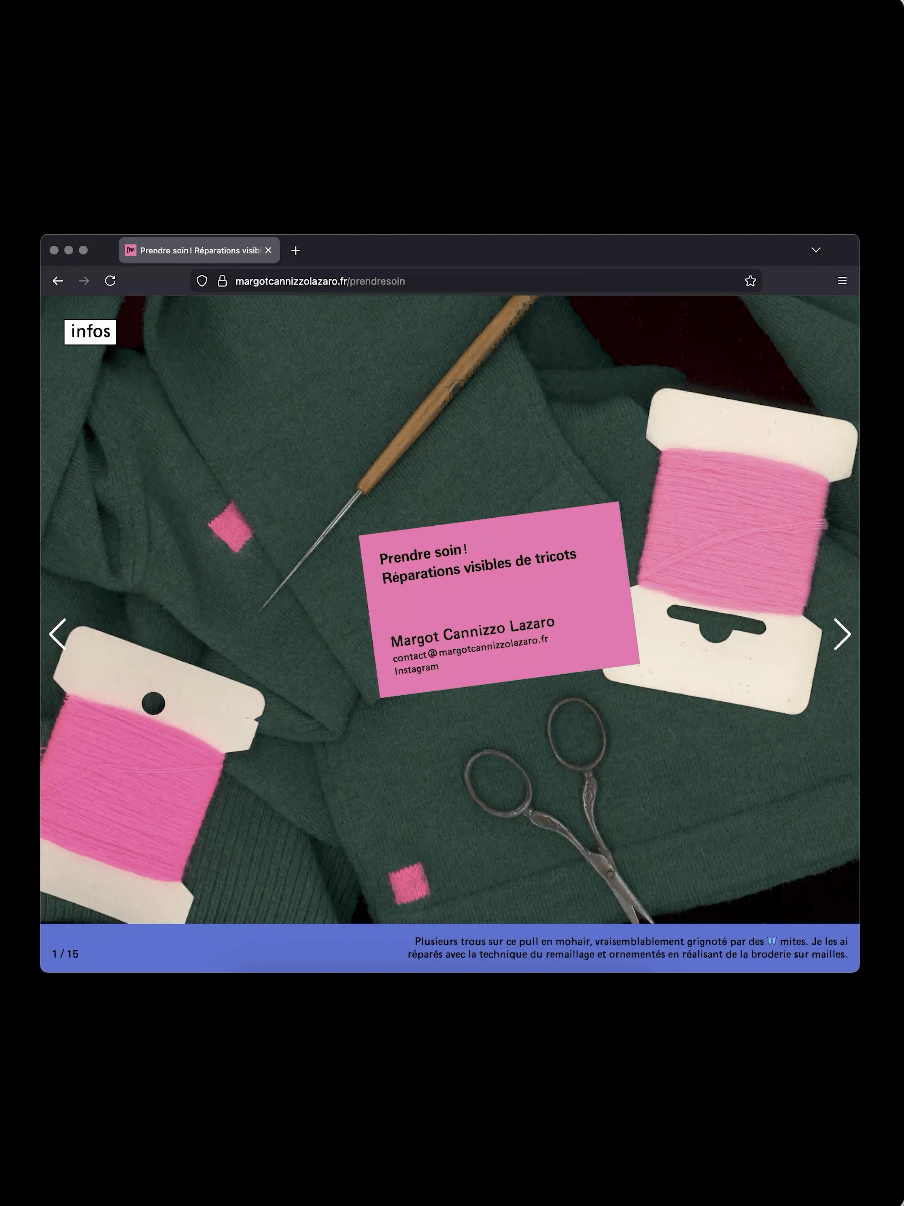
Task: Show the previous slide with left chevron
Action: 58,634
